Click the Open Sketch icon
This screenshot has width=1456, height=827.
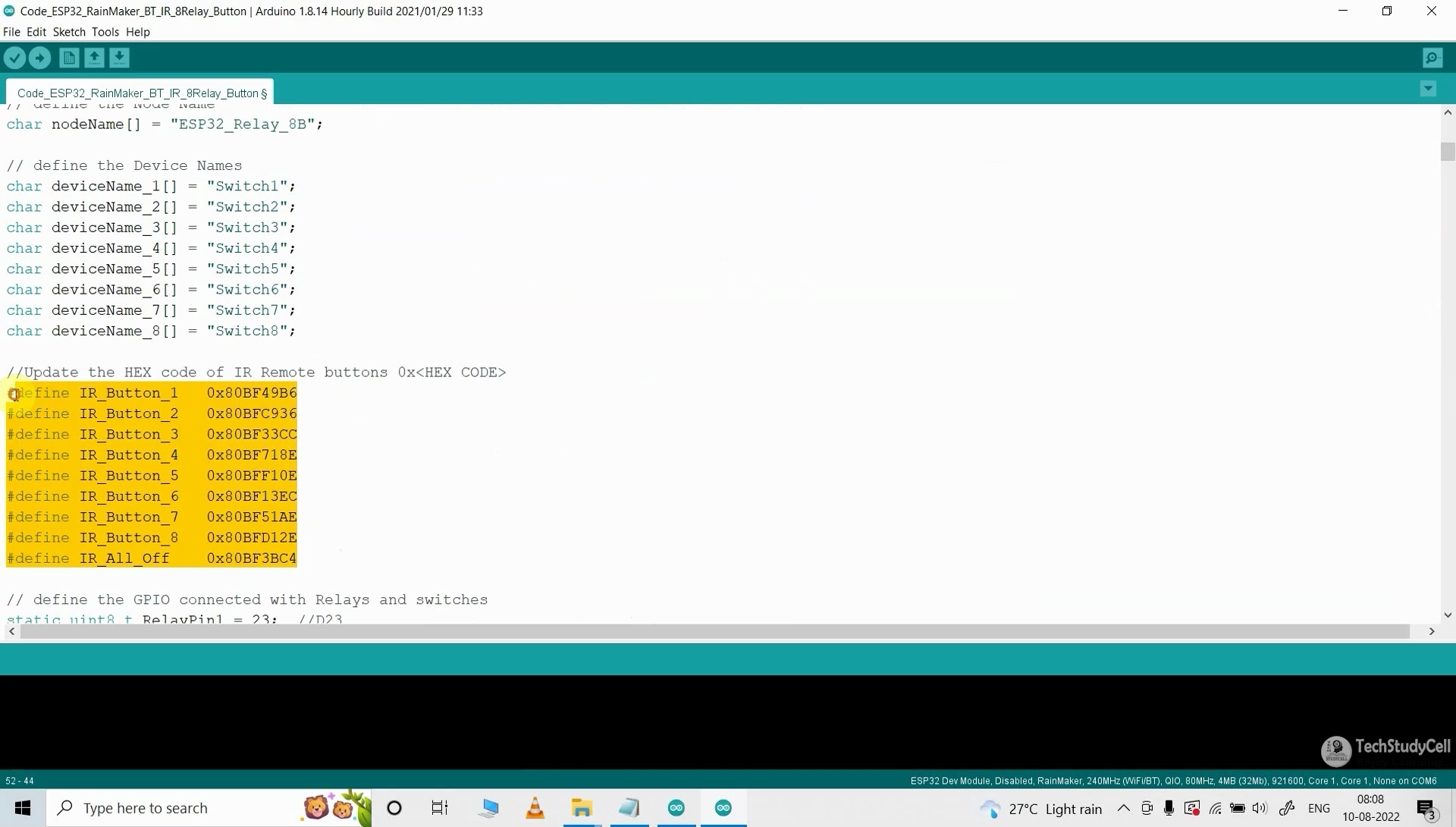tap(93, 57)
